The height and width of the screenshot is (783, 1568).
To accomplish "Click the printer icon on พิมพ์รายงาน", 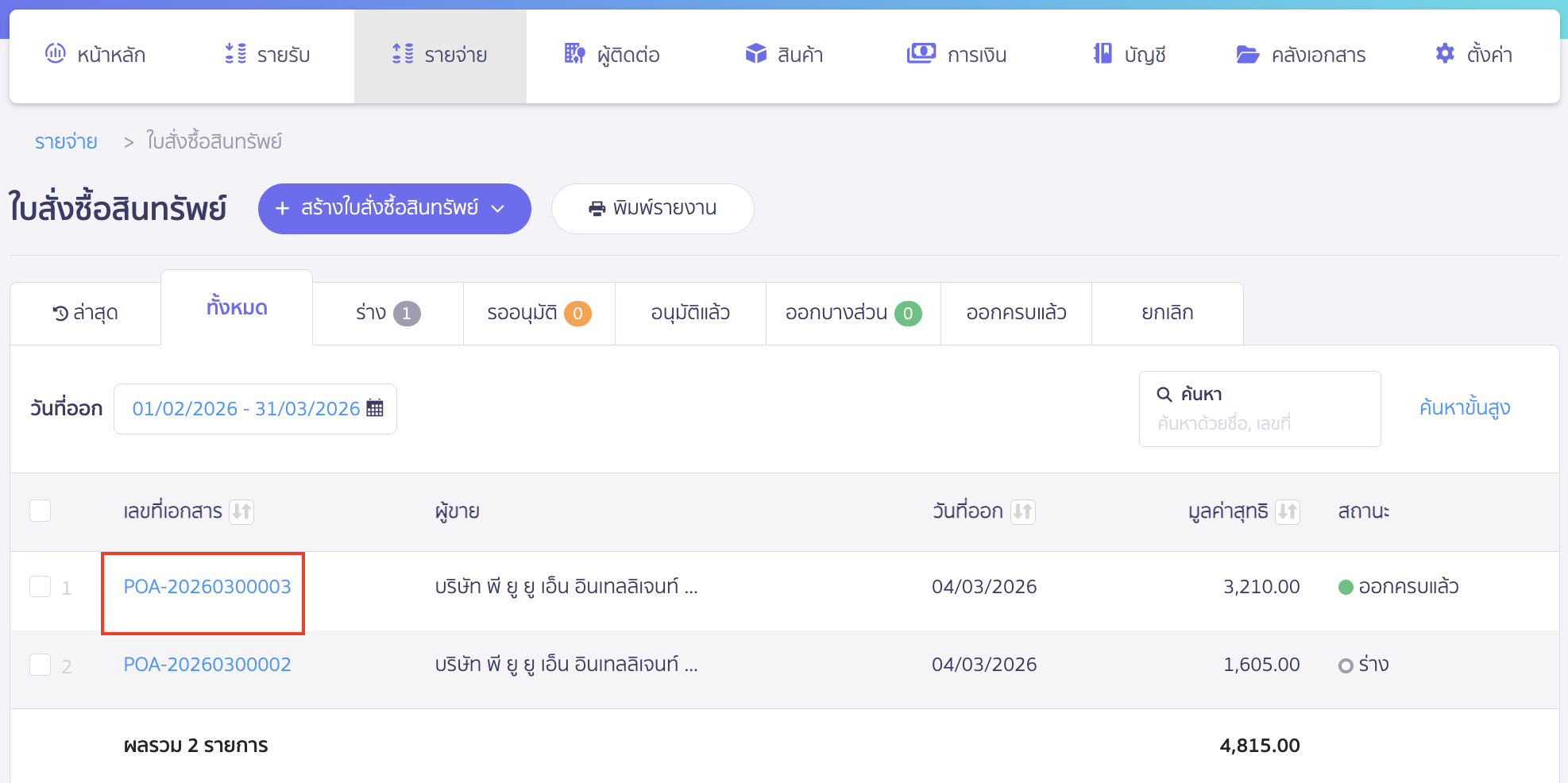I will coord(596,208).
